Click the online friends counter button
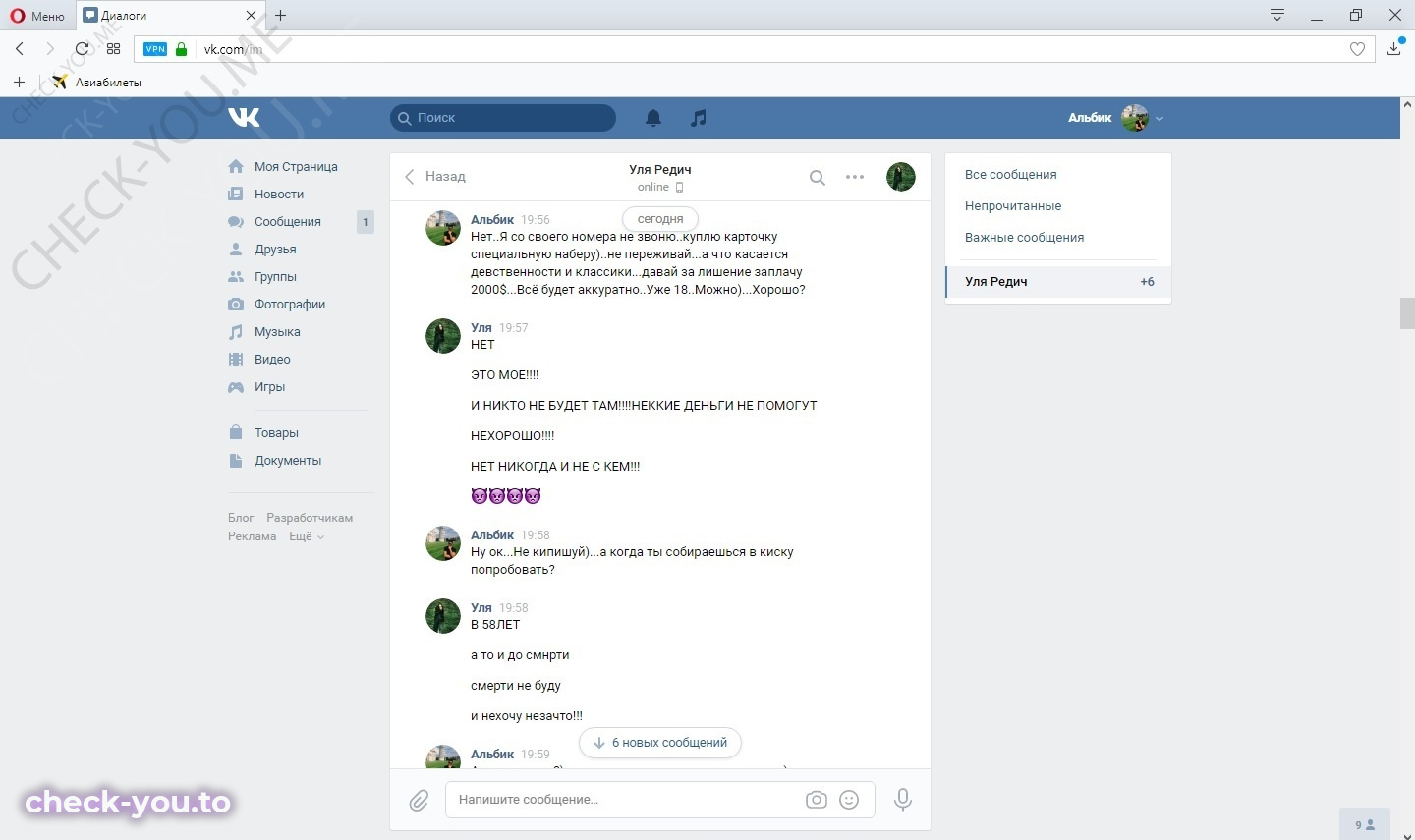1415x840 pixels. pyautogui.click(x=1365, y=824)
